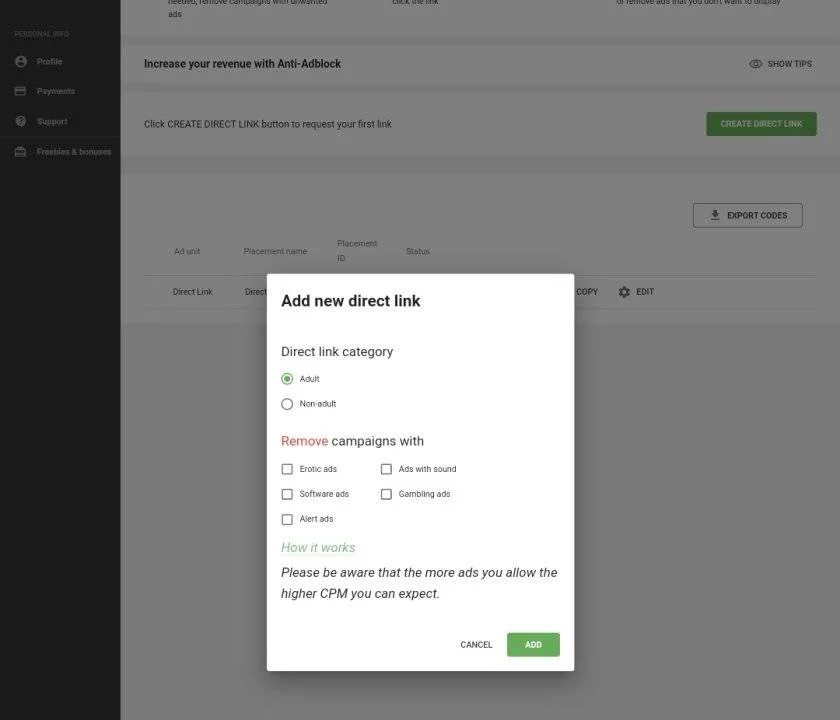Click the Direct Link cell in table
Image resolution: width=840 pixels, height=720 pixels.
point(192,292)
